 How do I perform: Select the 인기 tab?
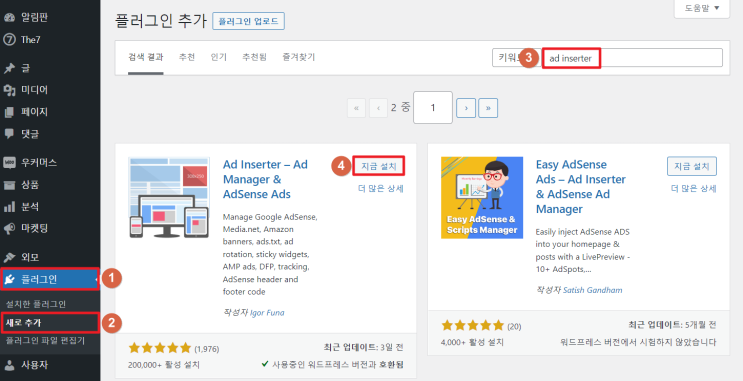pos(218,57)
